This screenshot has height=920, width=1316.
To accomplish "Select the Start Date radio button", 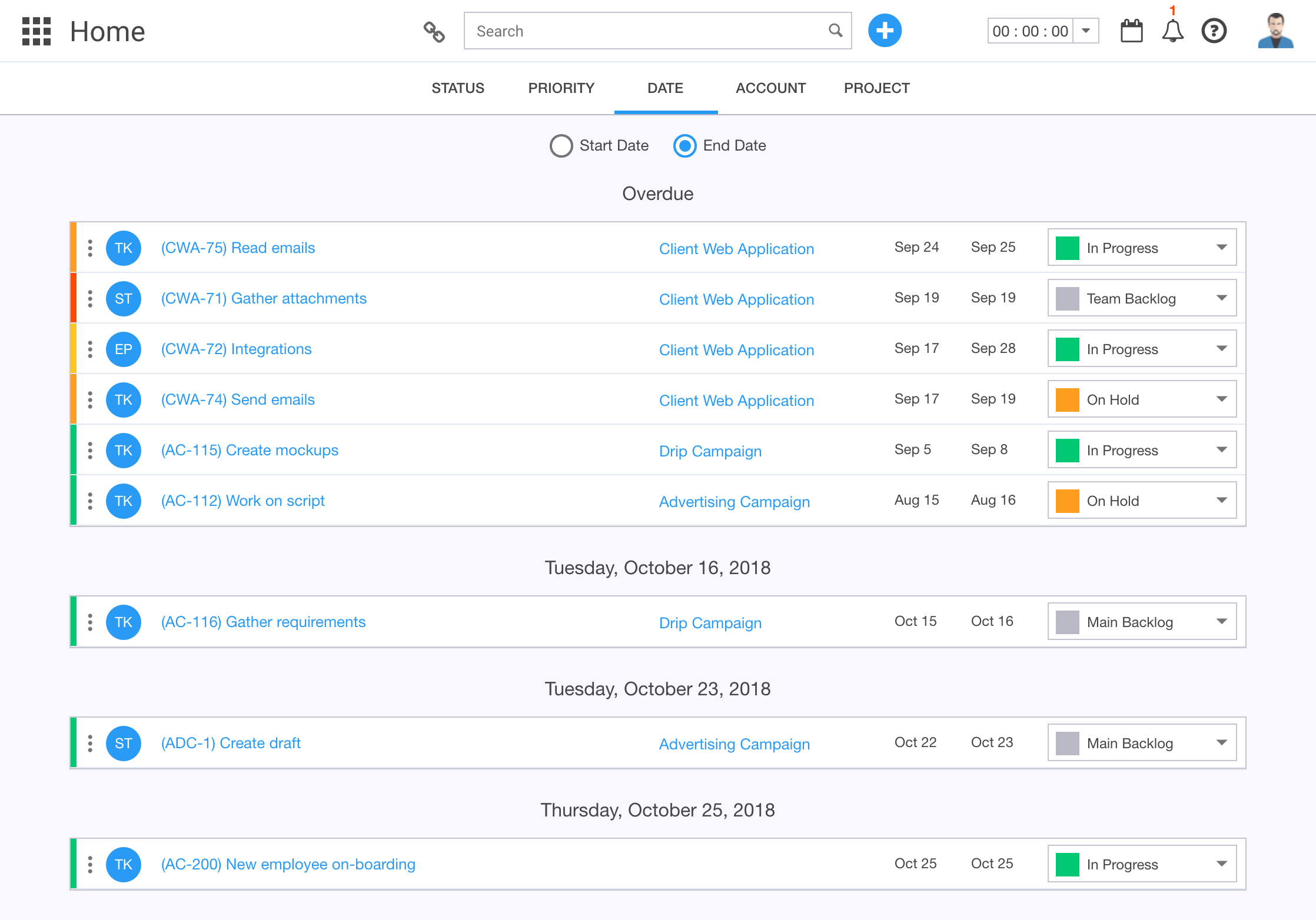I will (561, 146).
